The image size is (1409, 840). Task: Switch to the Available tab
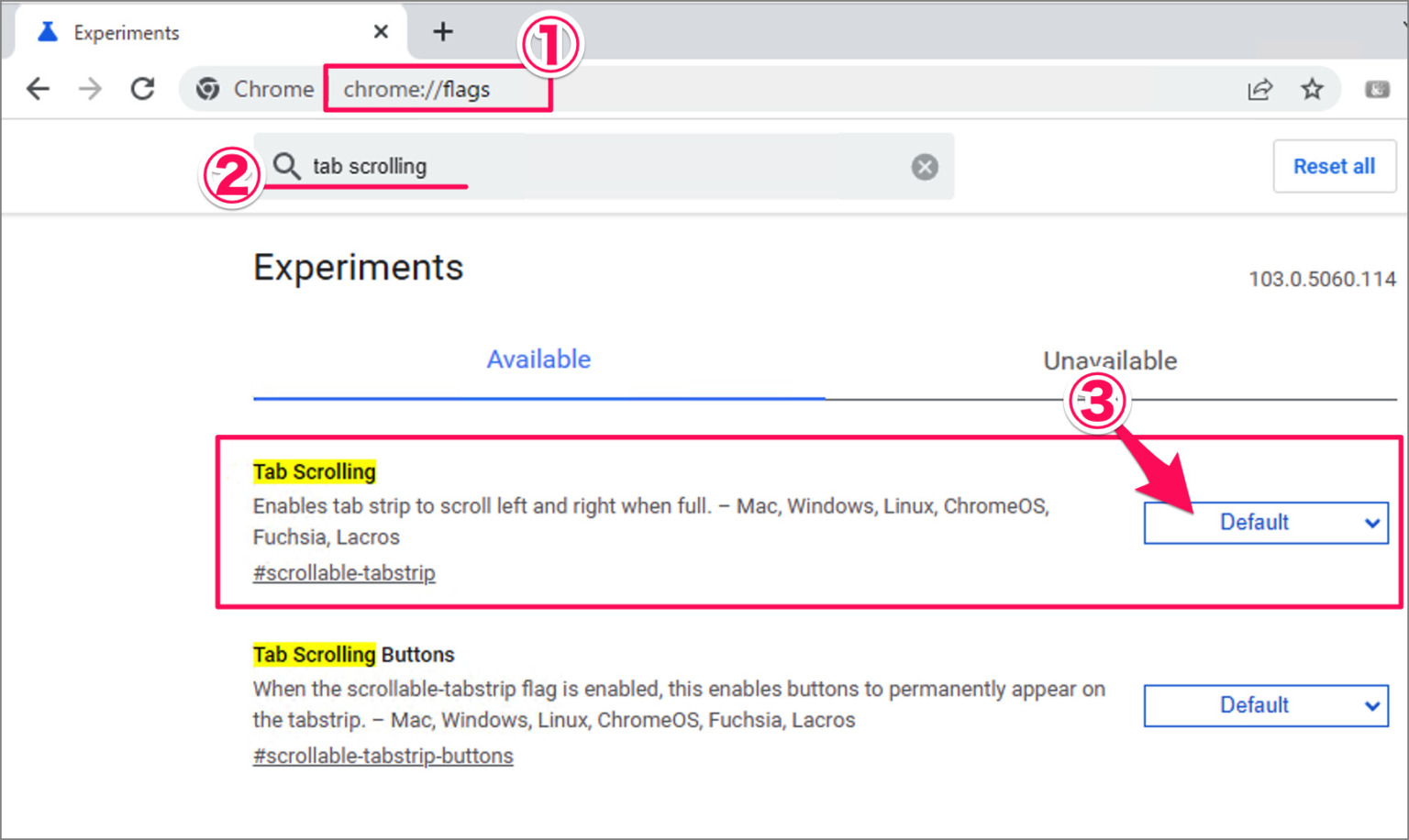pyautogui.click(x=538, y=359)
